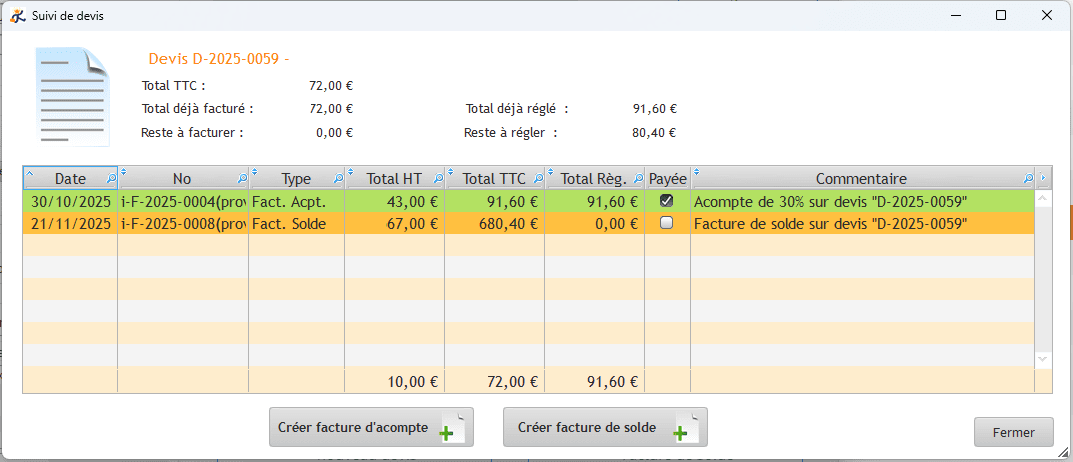Click the magnifier icon in Total TTC header

click(x=537, y=179)
